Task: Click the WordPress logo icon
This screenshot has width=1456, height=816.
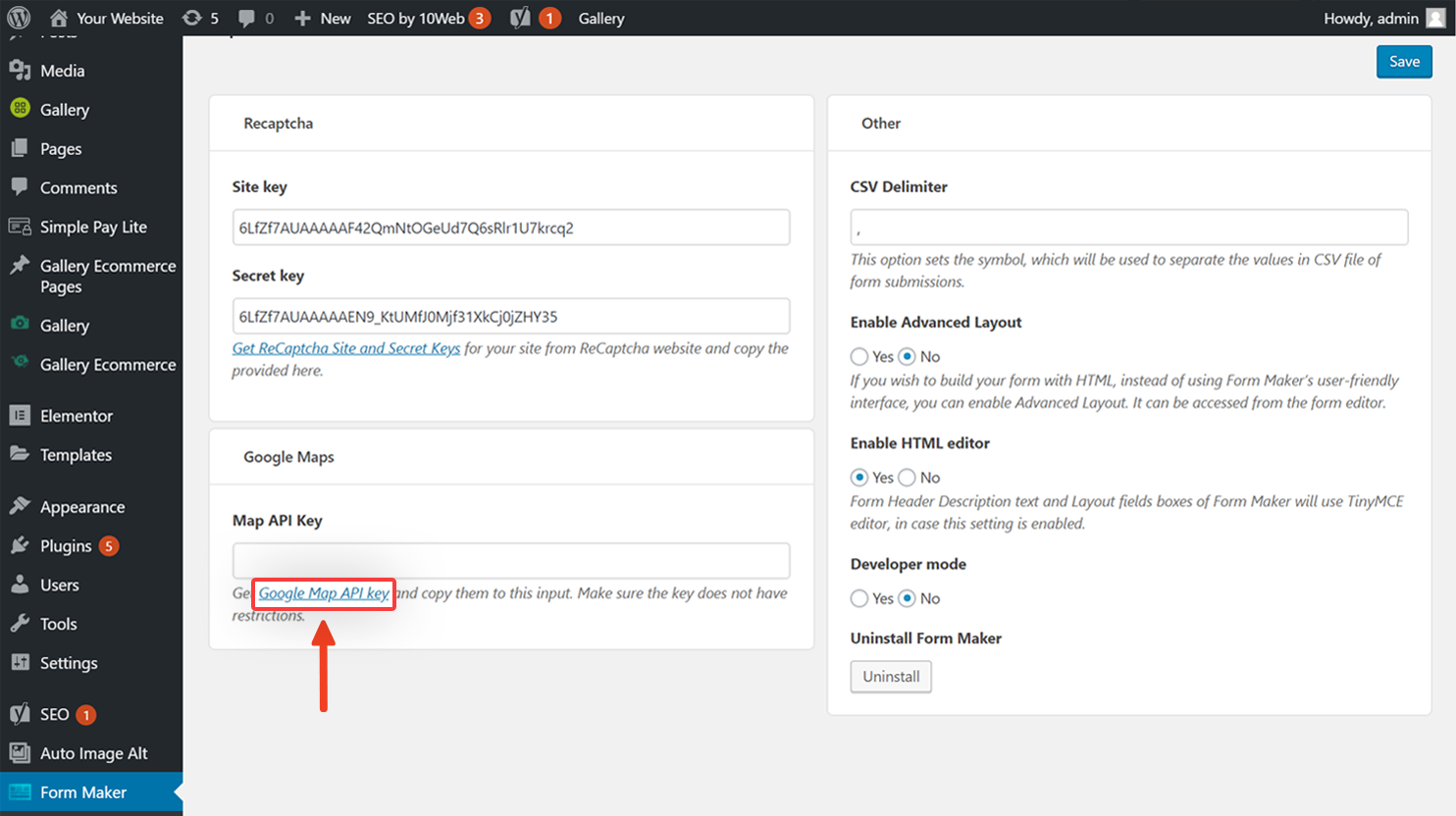Action: click(x=19, y=18)
